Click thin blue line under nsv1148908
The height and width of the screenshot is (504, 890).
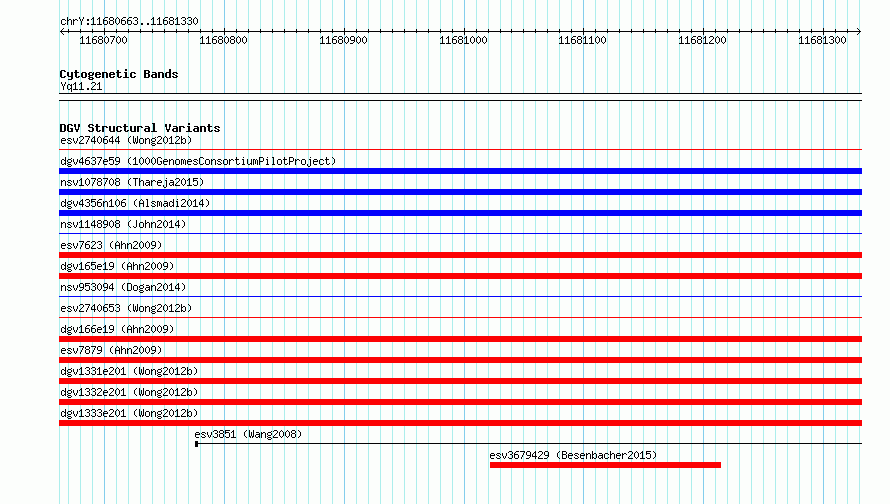click(x=460, y=234)
